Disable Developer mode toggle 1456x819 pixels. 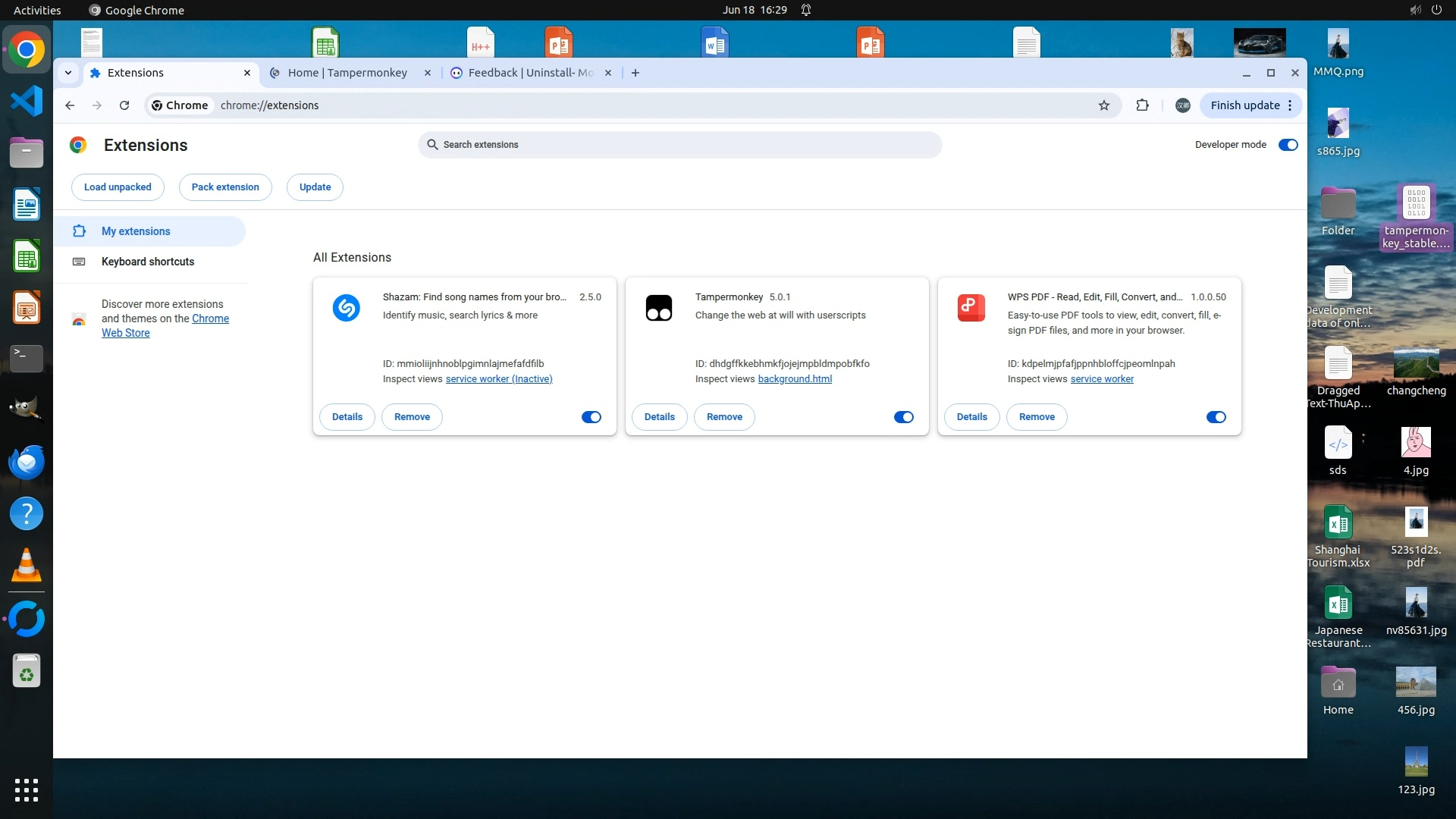pos(1288,145)
